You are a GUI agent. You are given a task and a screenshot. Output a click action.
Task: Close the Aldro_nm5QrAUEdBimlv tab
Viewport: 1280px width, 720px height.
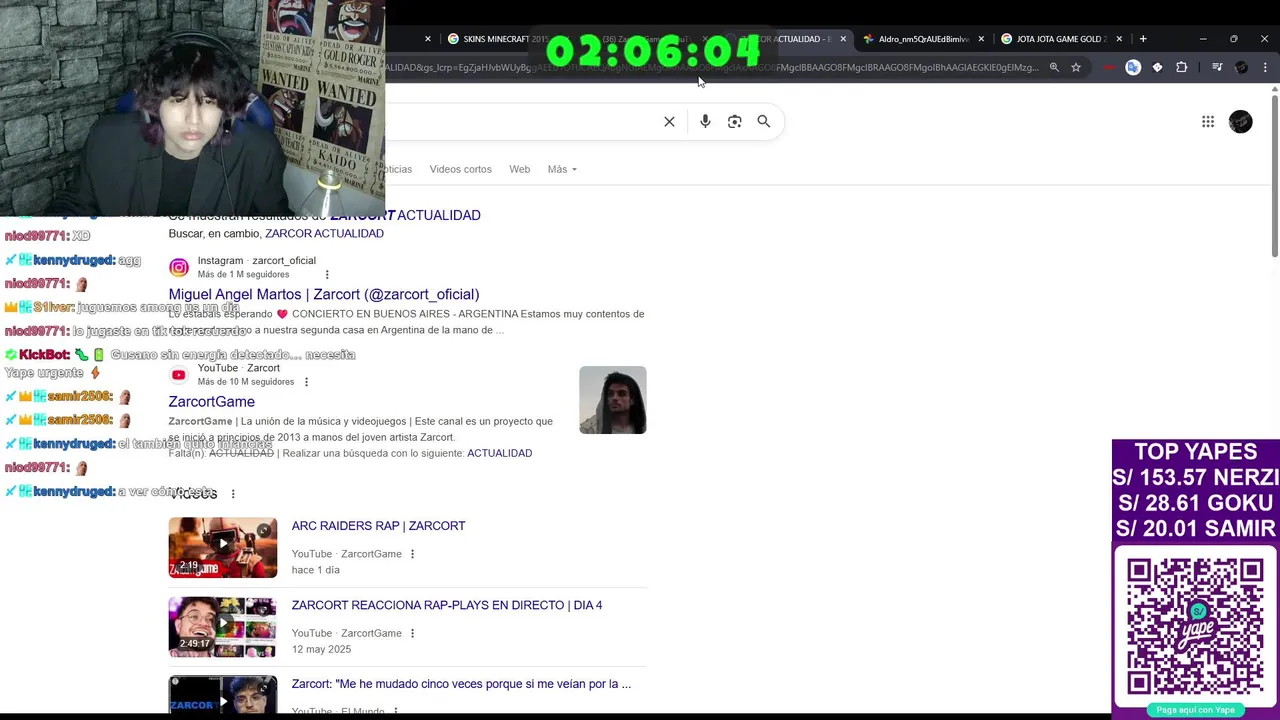point(981,39)
